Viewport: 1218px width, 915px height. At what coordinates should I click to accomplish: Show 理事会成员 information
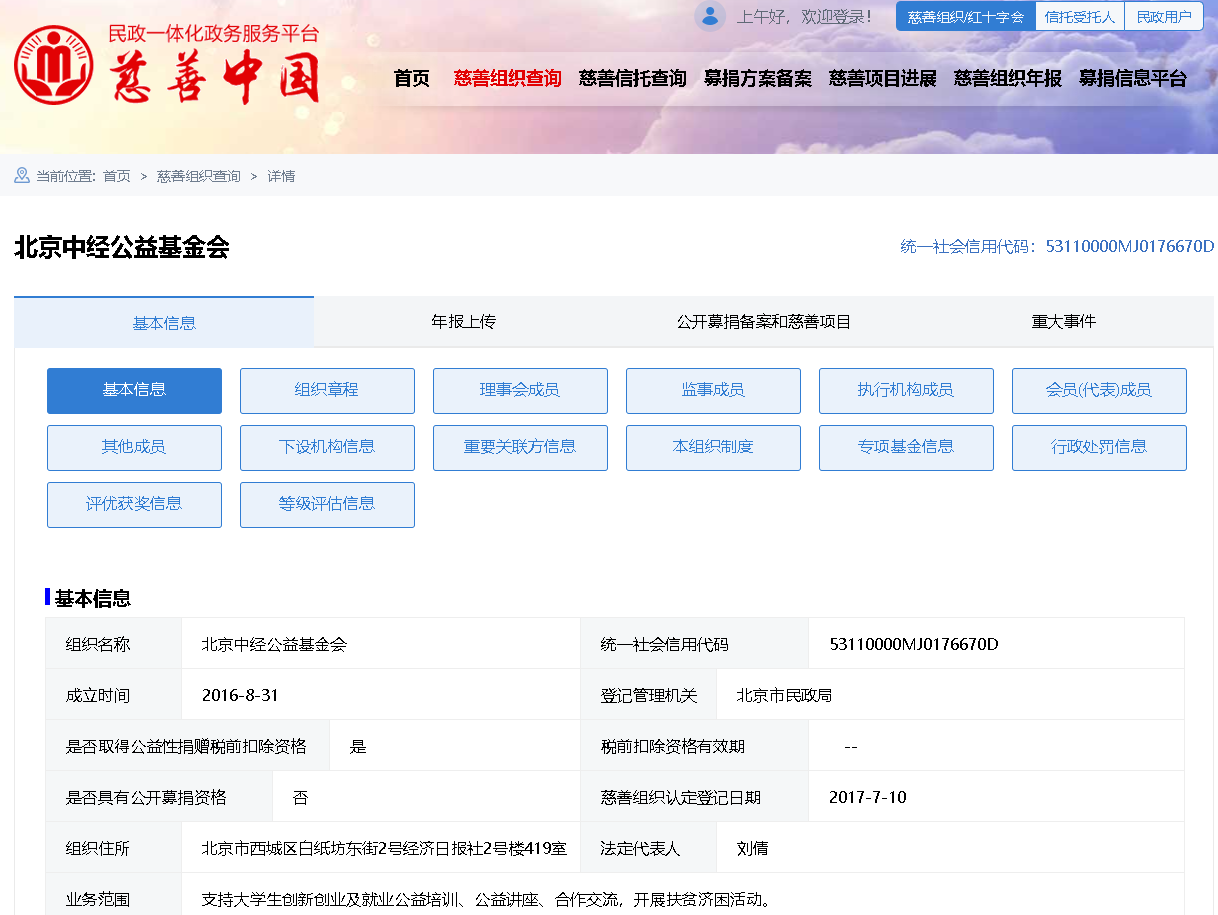[520, 390]
